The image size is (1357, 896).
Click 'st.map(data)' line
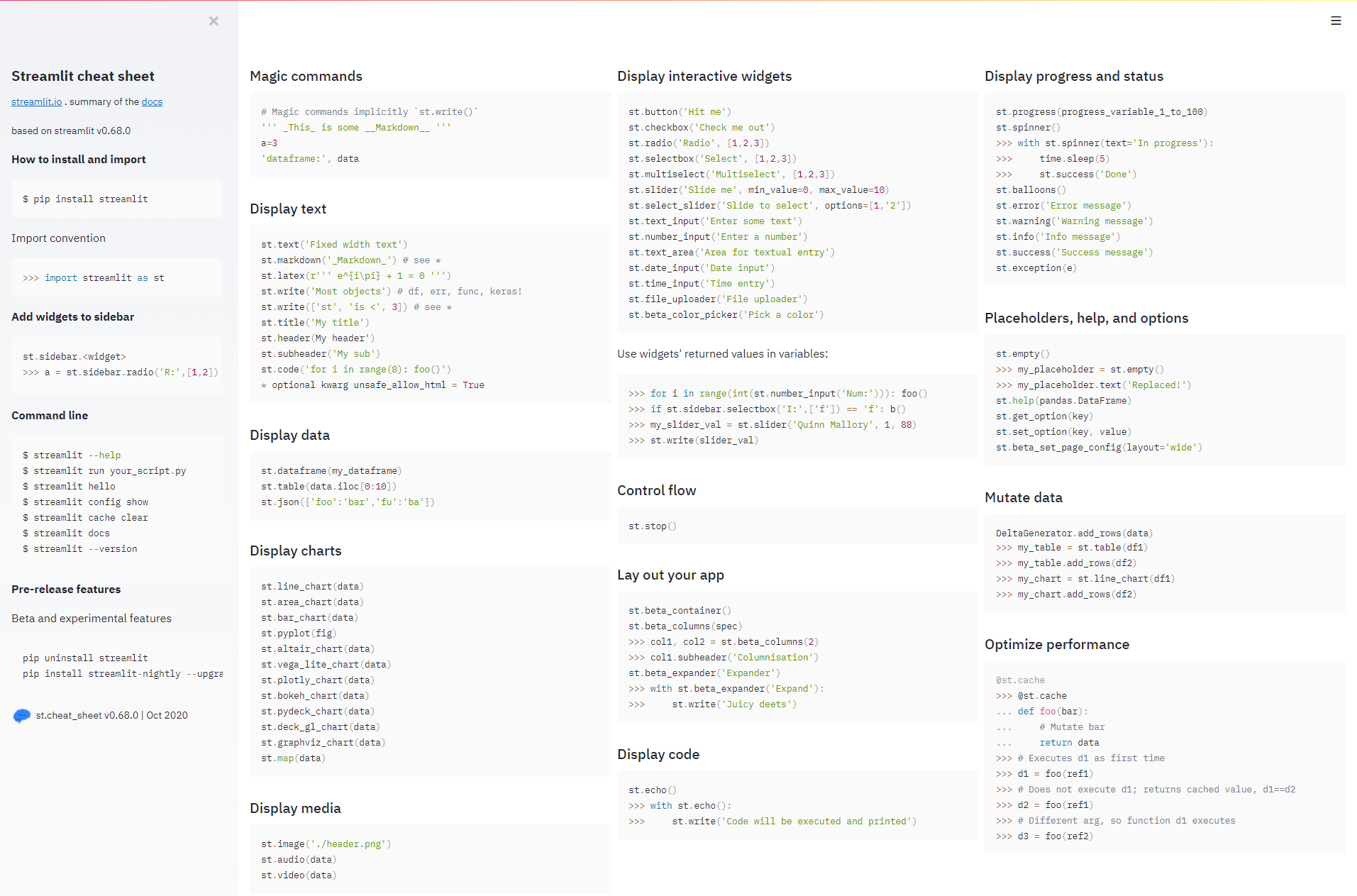(x=294, y=758)
